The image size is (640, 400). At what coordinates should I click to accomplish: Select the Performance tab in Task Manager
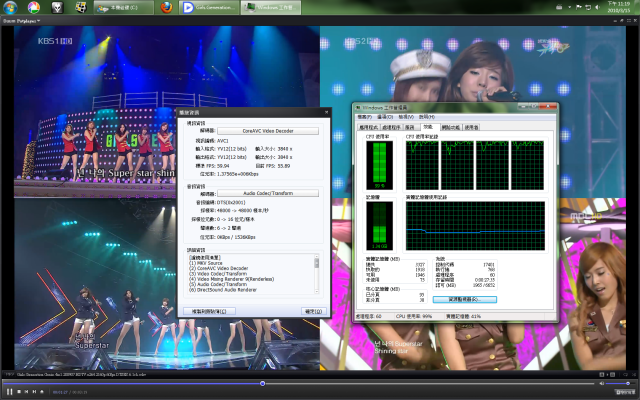pyautogui.click(x=428, y=127)
